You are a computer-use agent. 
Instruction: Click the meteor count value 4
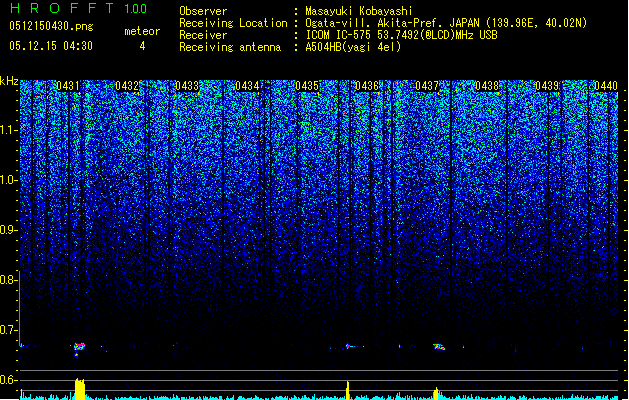pos(142,46)
